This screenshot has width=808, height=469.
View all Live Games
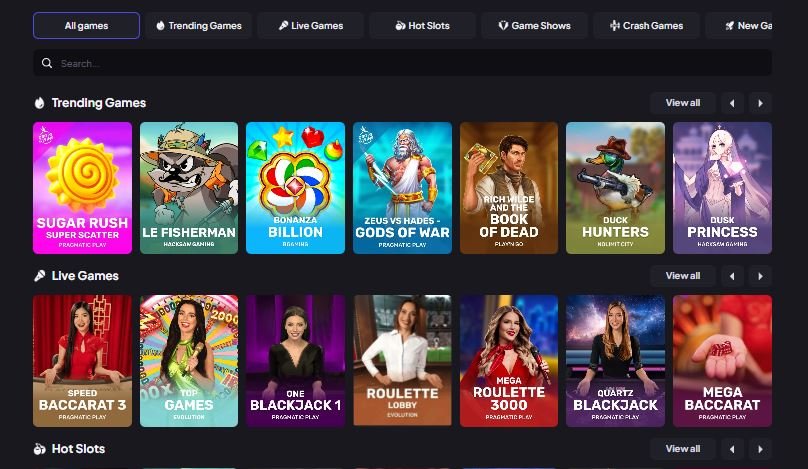683,276
